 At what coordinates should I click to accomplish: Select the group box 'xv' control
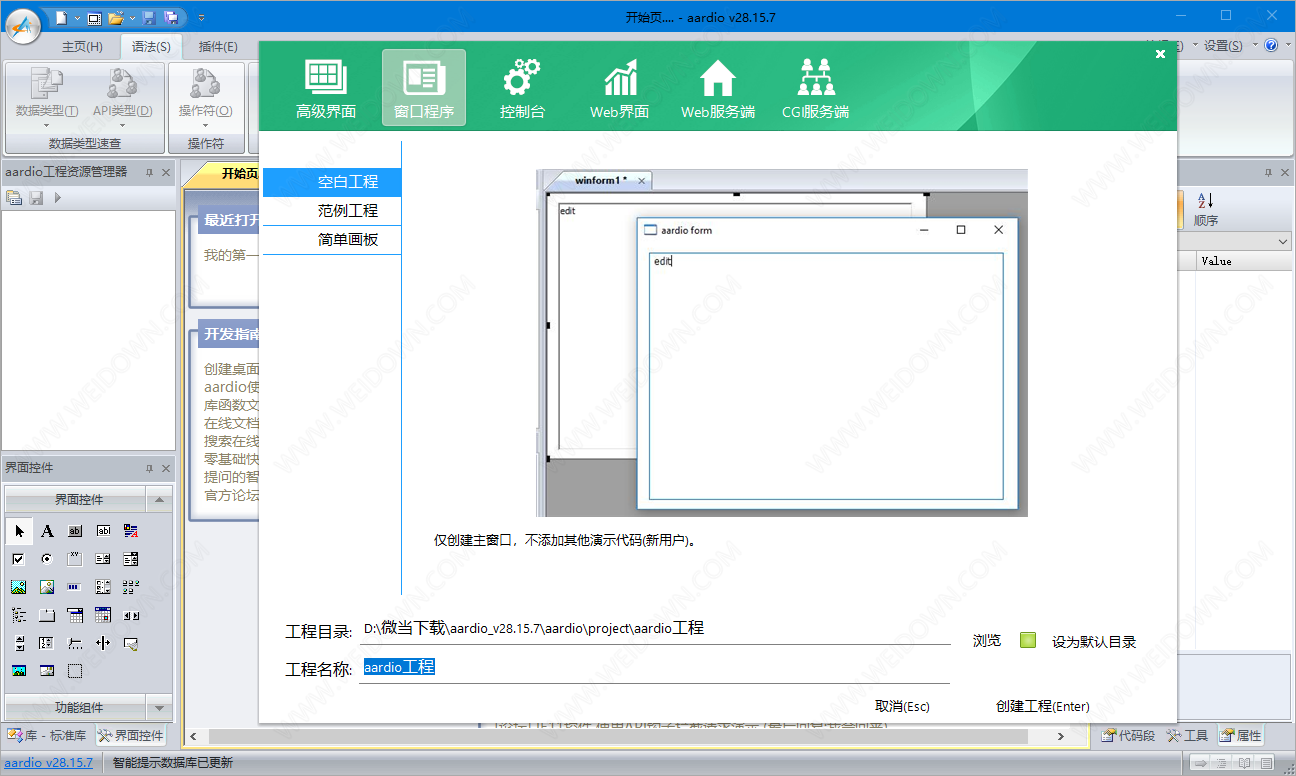(75, 559)
